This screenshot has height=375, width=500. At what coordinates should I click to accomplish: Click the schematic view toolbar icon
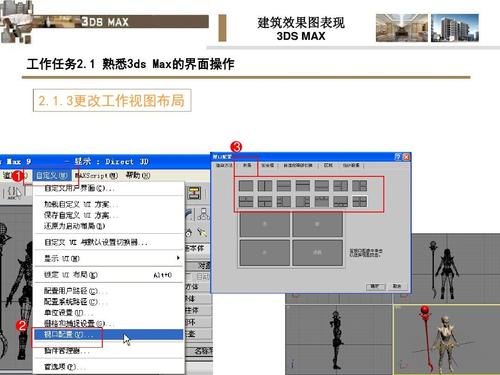point(194,193)
